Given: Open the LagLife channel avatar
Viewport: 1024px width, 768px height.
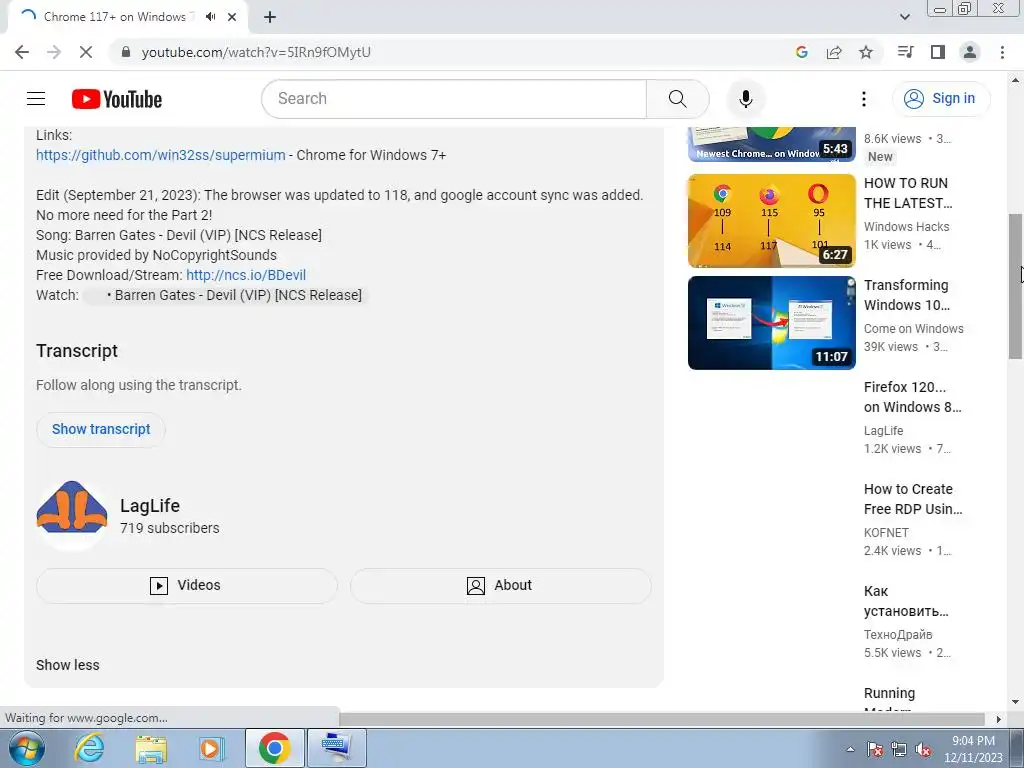Looking at the screenshot, I should [x=72, y=515].
